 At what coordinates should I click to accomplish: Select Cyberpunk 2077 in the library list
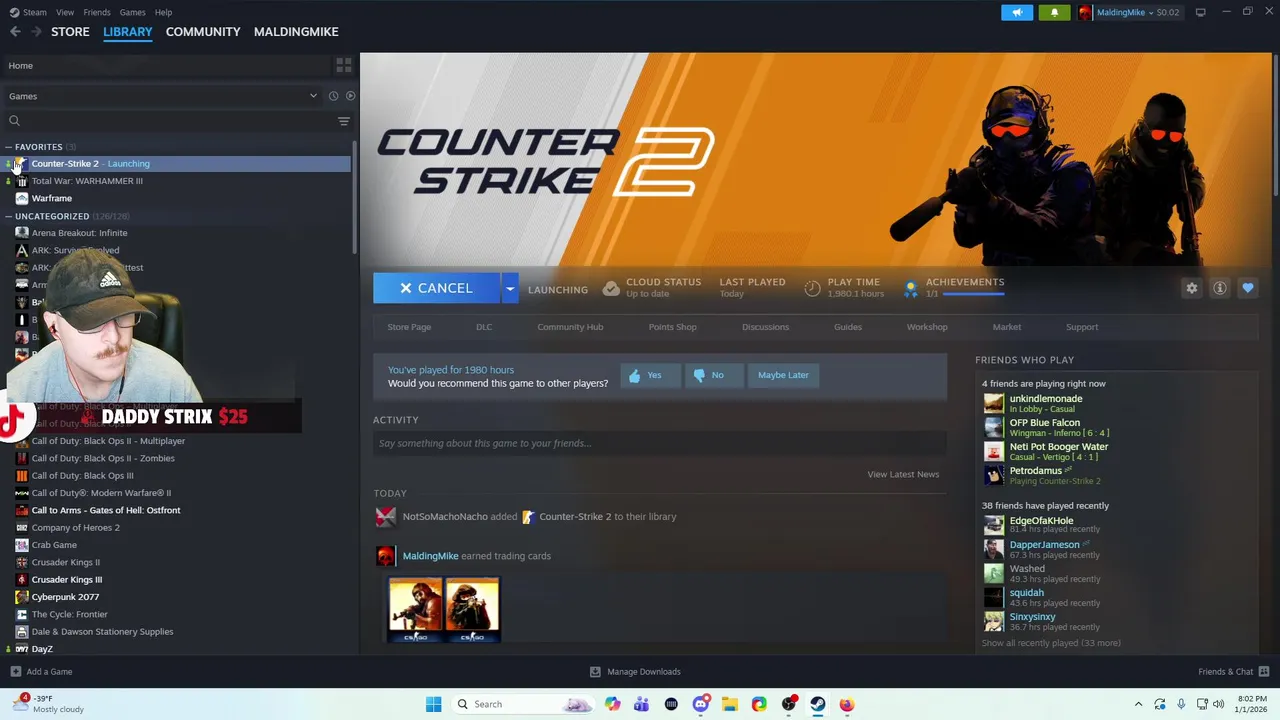65,597
